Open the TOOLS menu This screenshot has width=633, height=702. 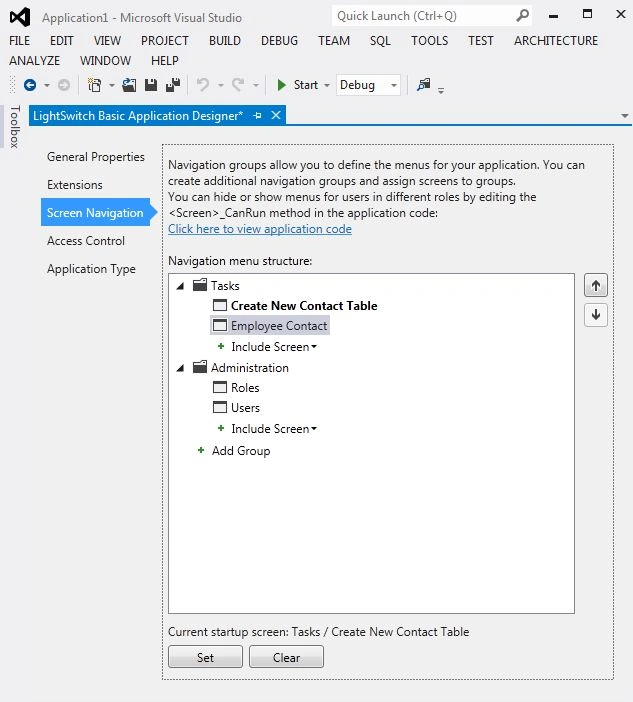(430, 41)
